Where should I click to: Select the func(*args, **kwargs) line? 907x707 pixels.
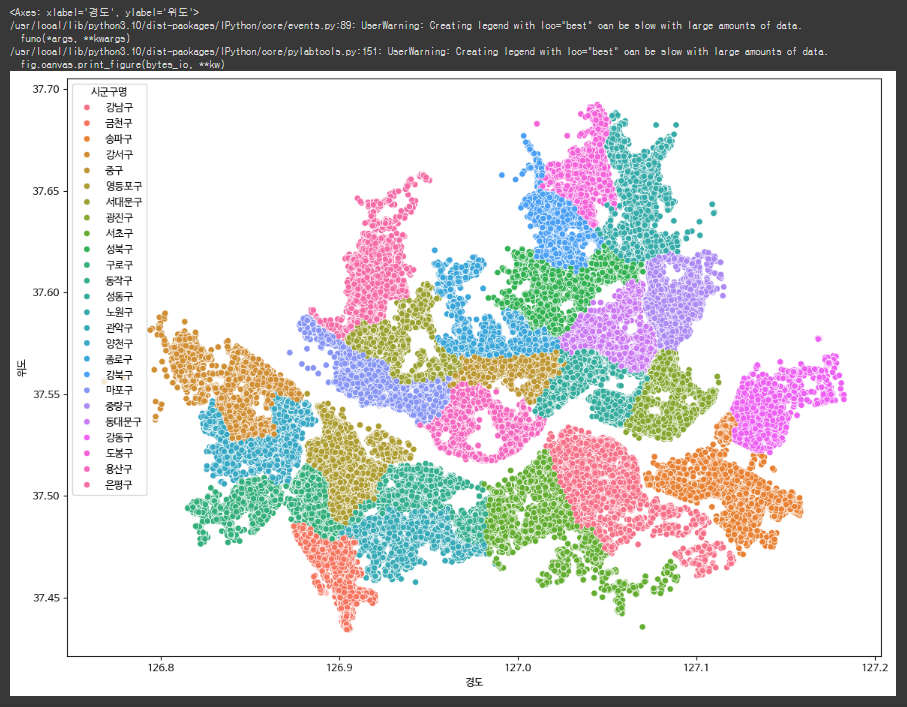pyautogui.click(x=75, y=38)
